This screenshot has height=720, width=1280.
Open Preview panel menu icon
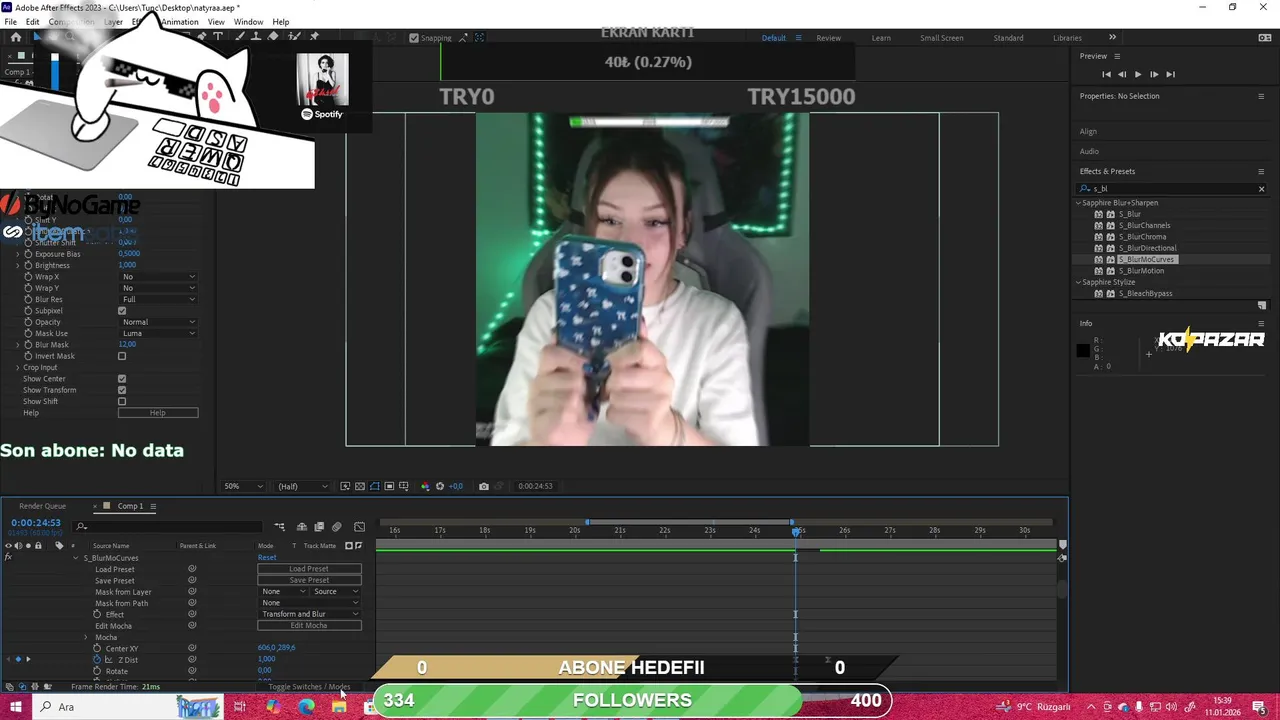pos(1117,56)
